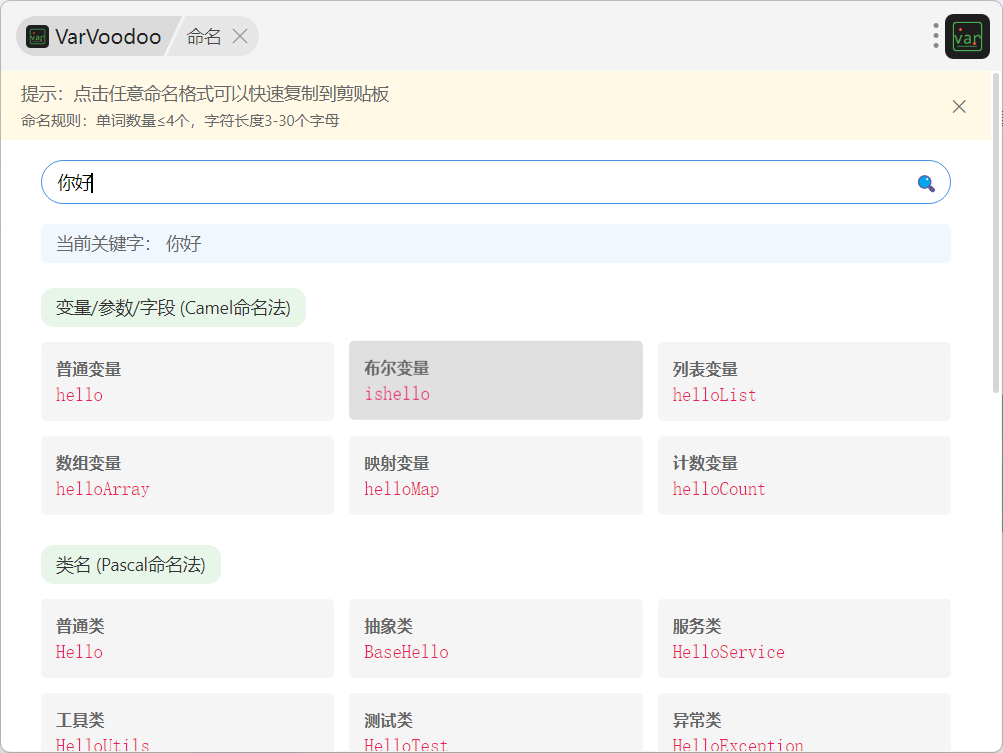Copy the 数组变量 name helloArray
1003x753 pixels.
(187, 475)
